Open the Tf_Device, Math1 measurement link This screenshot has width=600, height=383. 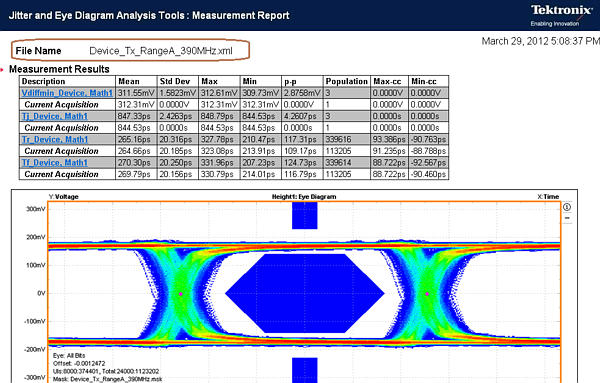tap(55, 163)
